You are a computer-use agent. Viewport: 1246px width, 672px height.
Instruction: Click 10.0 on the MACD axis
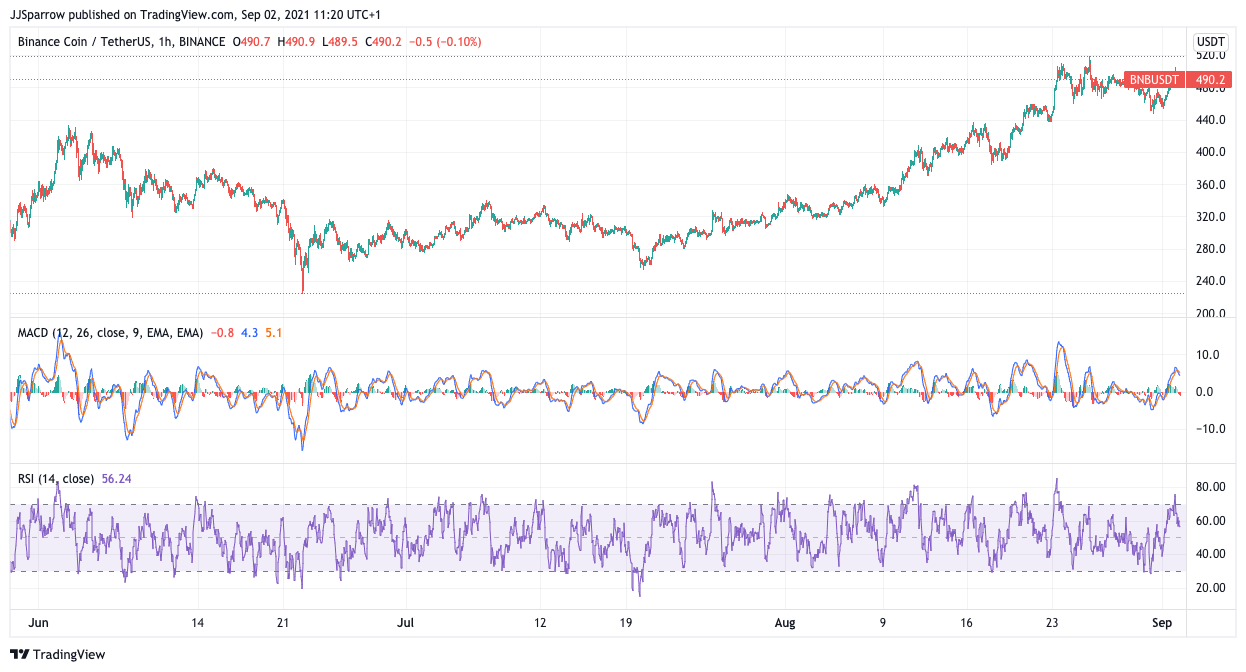click(1208, 354)
